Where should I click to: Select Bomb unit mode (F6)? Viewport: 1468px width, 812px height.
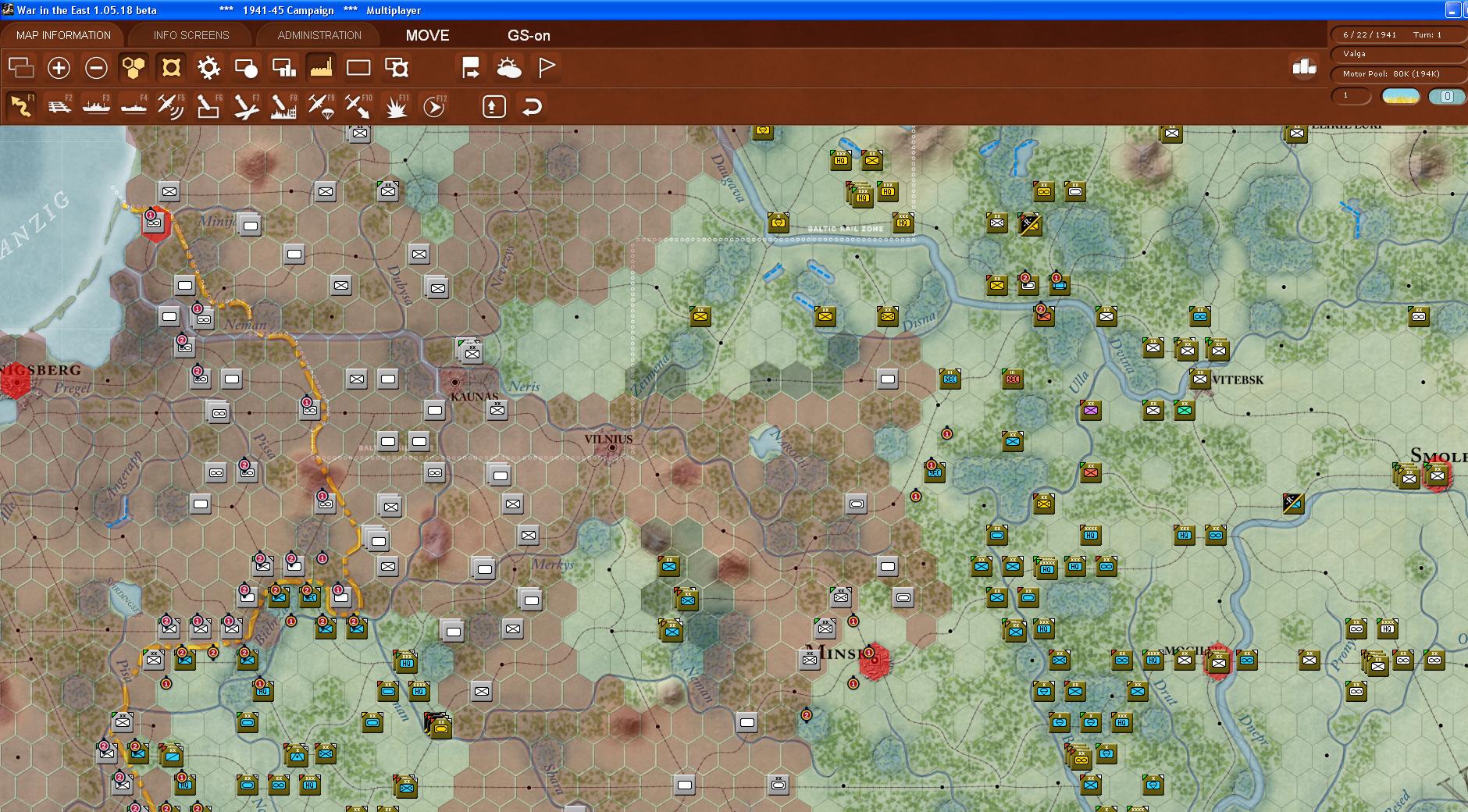coord(208,106)
